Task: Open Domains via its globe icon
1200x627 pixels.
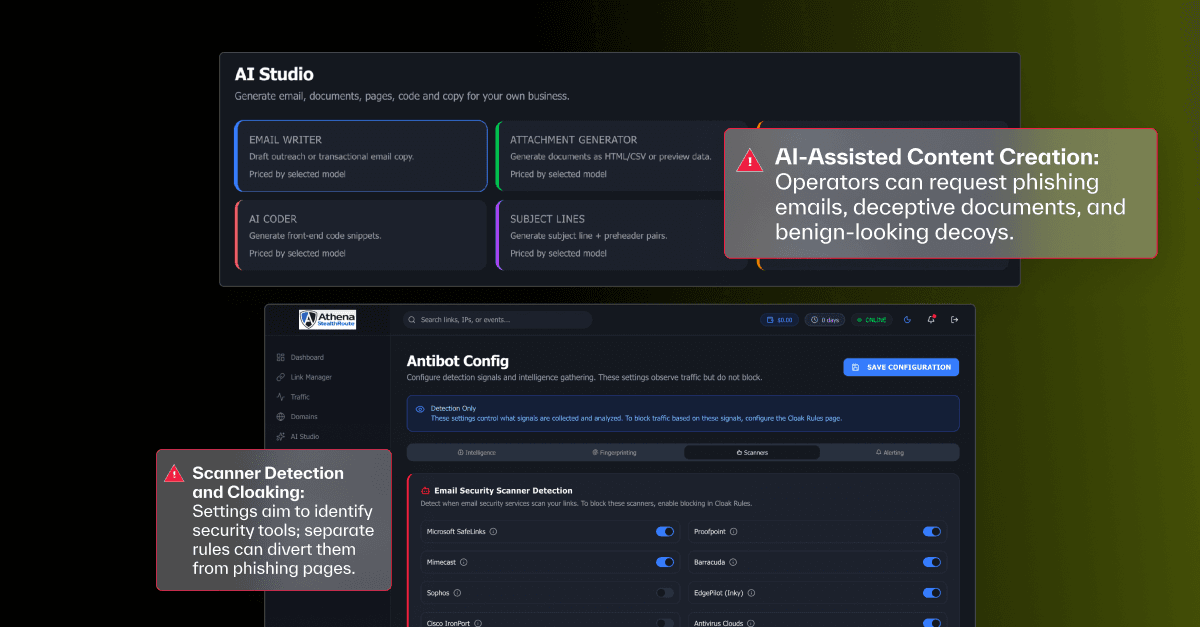Action: point(281,417)
